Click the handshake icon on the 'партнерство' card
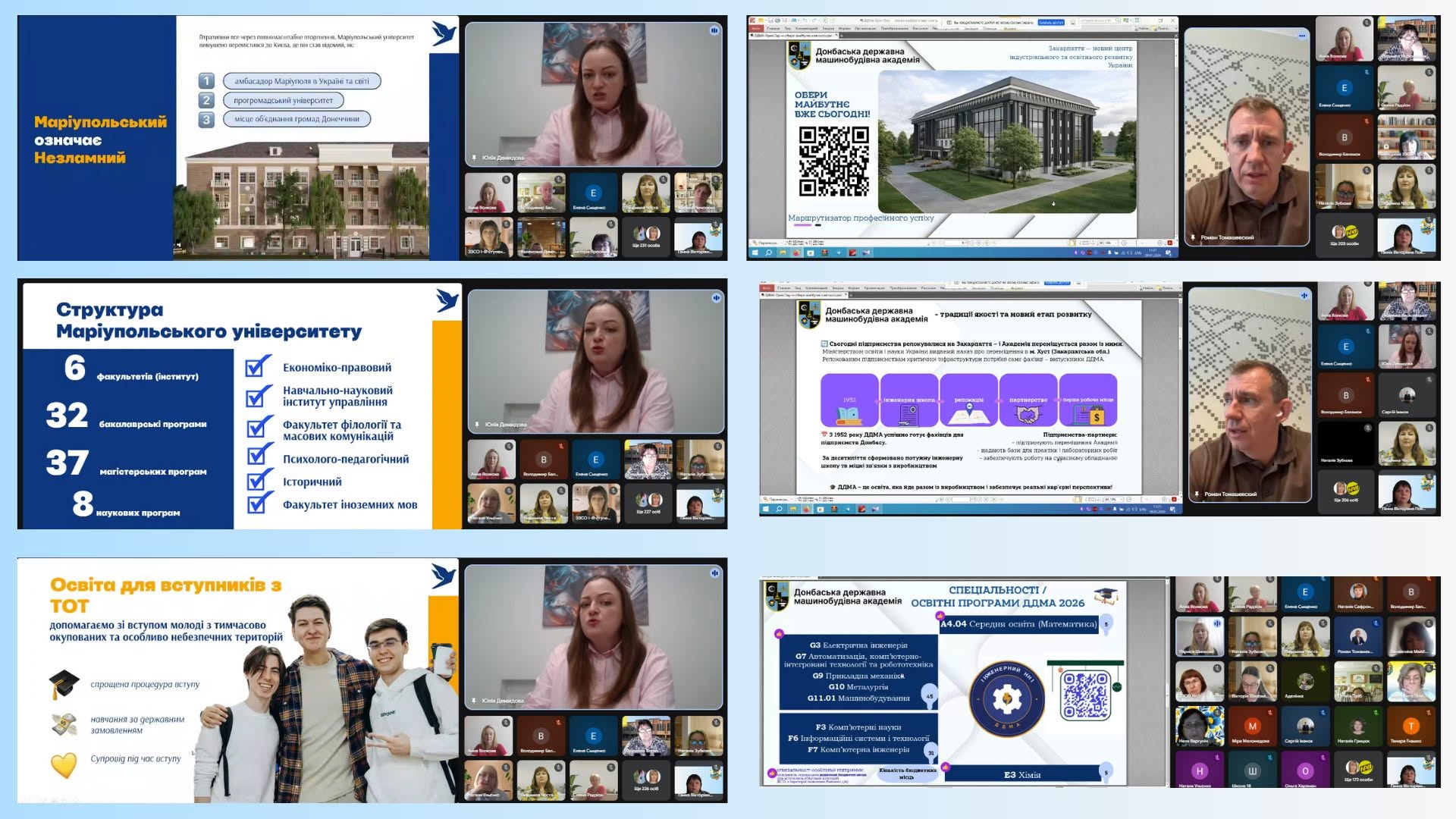The width and height of the screenshot is (1456, 819). coord(1028,414)
